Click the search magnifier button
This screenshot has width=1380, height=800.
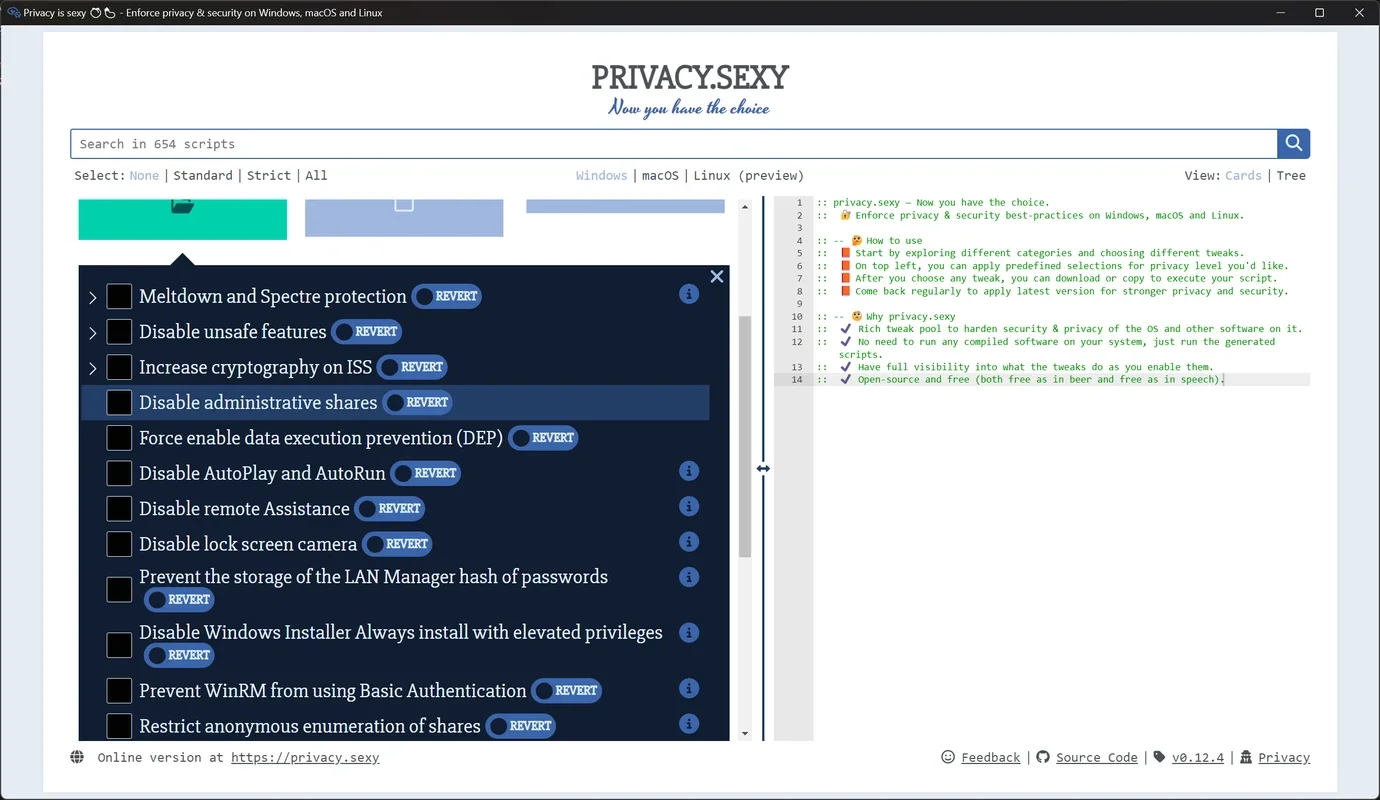click(x=1294, y=144)
